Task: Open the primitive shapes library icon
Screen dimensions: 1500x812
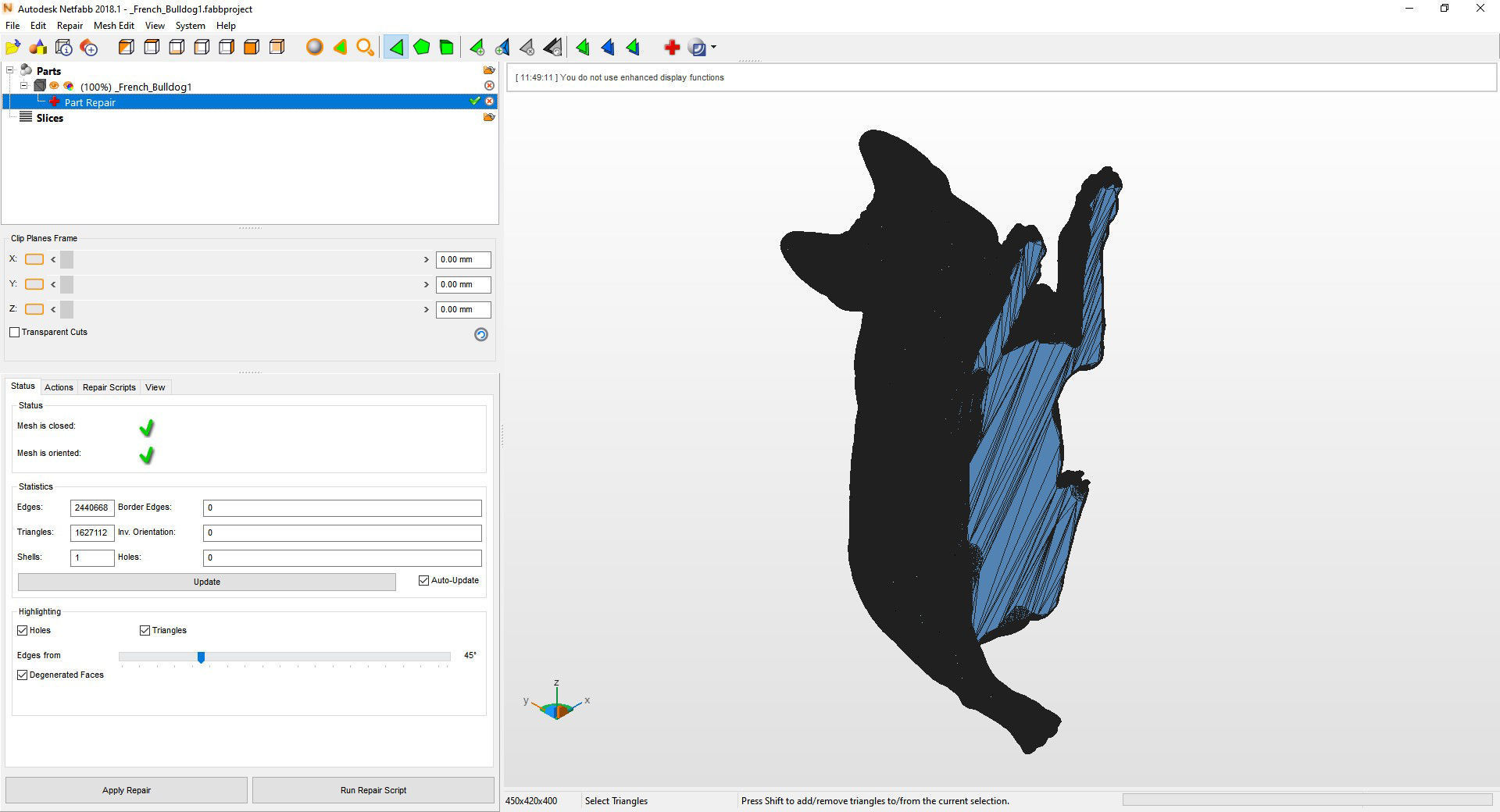Action: (x=38, y=48)
